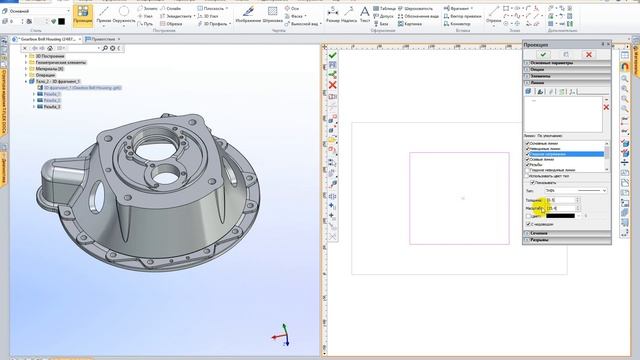640x360 pixels.
Task: Select the Прямая line tool
Action: coord(104,16)
